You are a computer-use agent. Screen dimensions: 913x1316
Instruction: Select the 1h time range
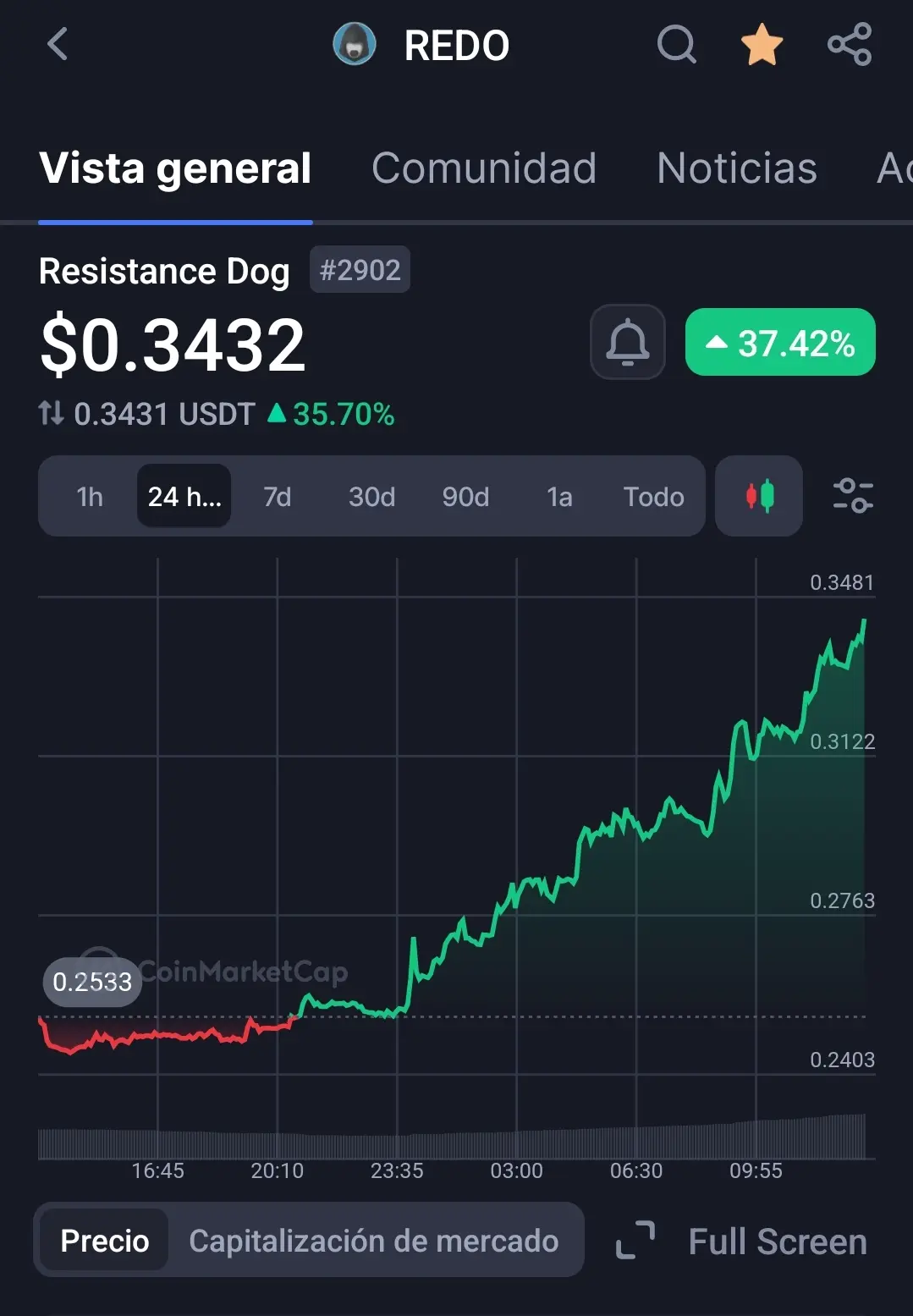point(90,497)
